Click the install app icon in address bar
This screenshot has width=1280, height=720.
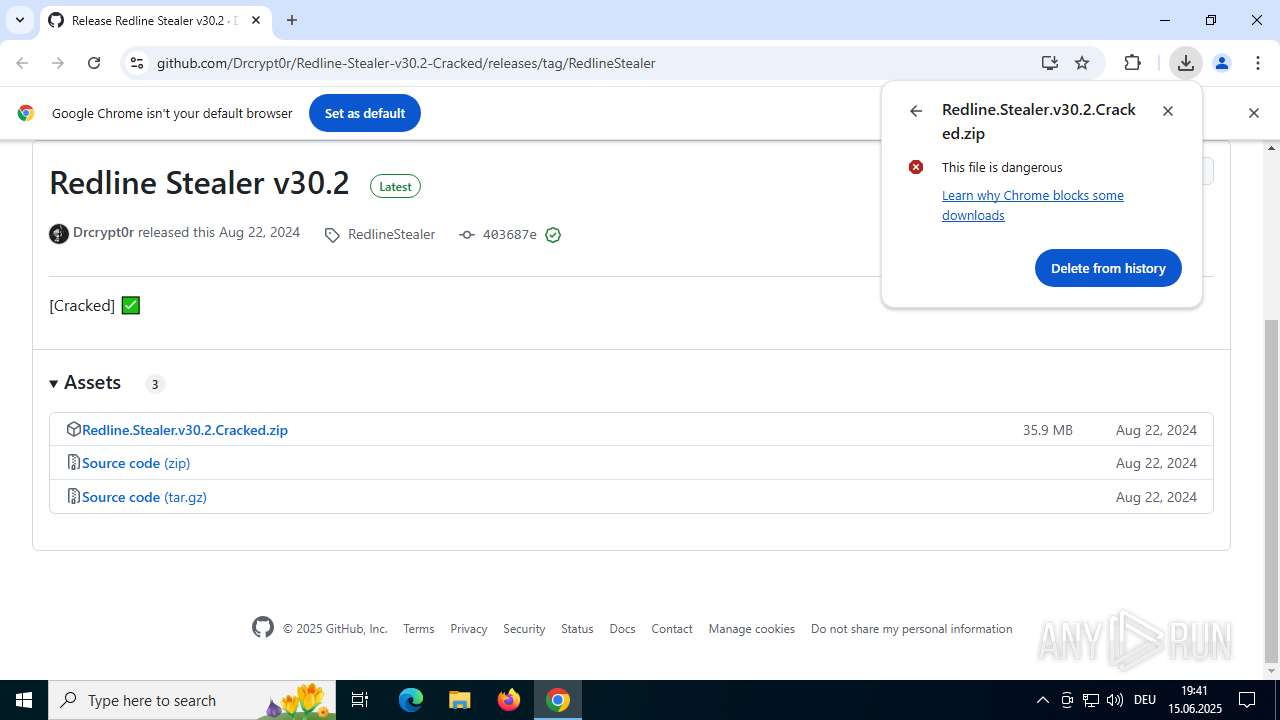tap(1049, 63)
